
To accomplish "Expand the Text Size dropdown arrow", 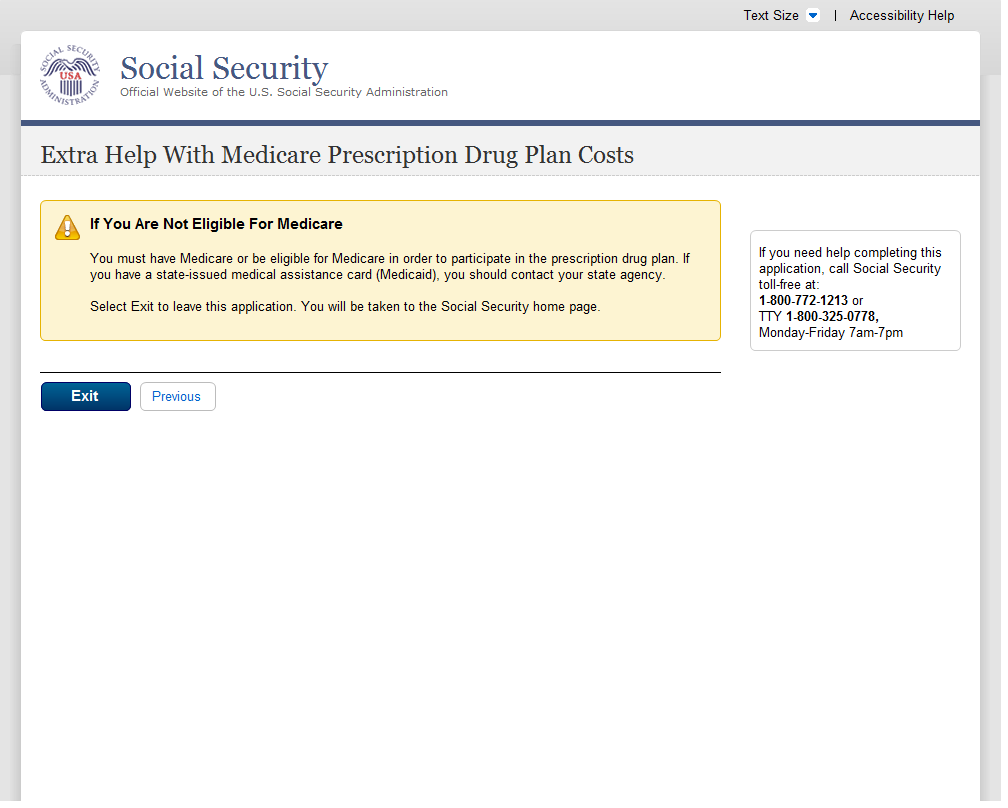I will 812,16.
